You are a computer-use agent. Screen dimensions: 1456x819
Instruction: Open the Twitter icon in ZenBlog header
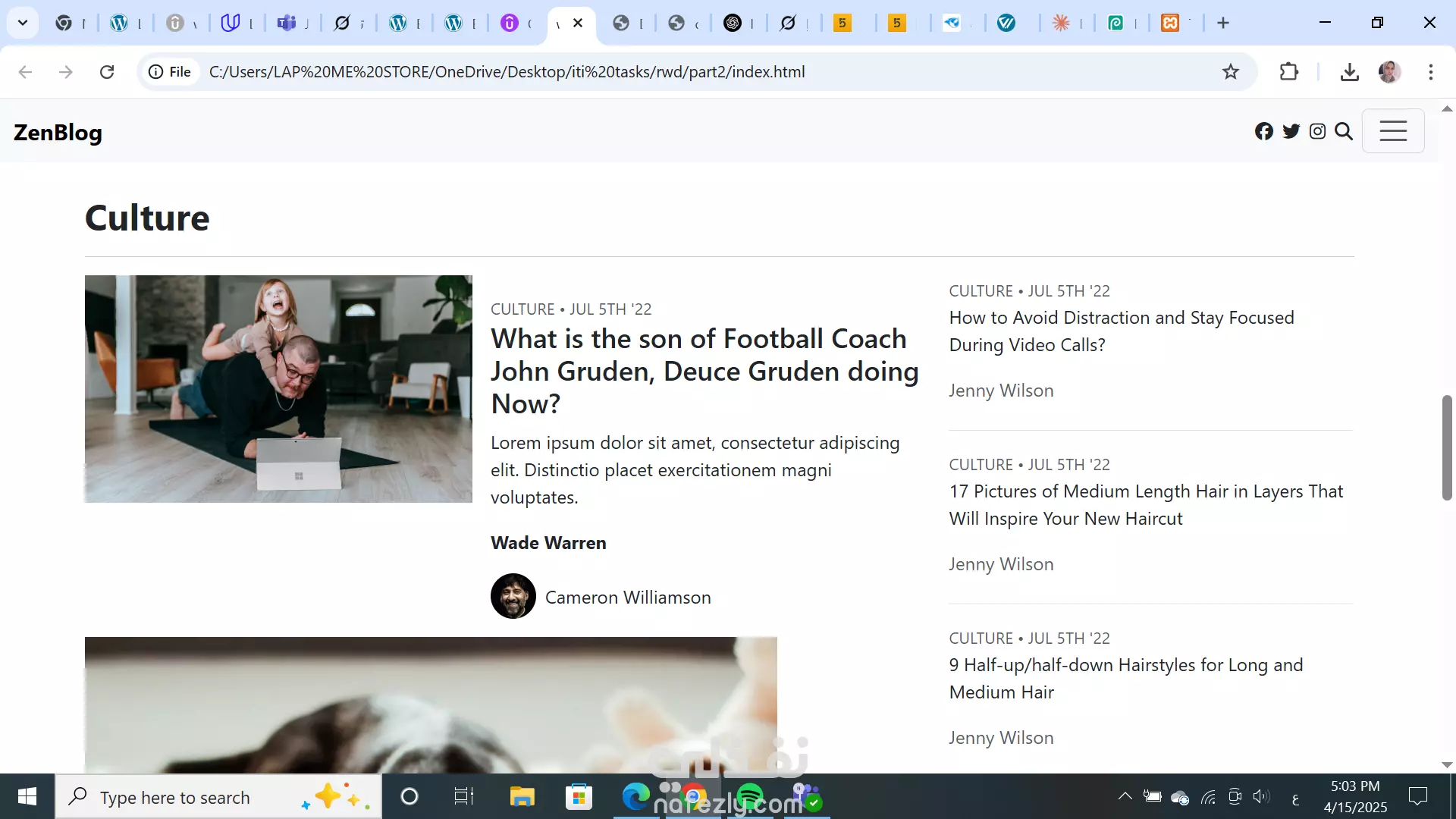click(x=1291, y=131)
